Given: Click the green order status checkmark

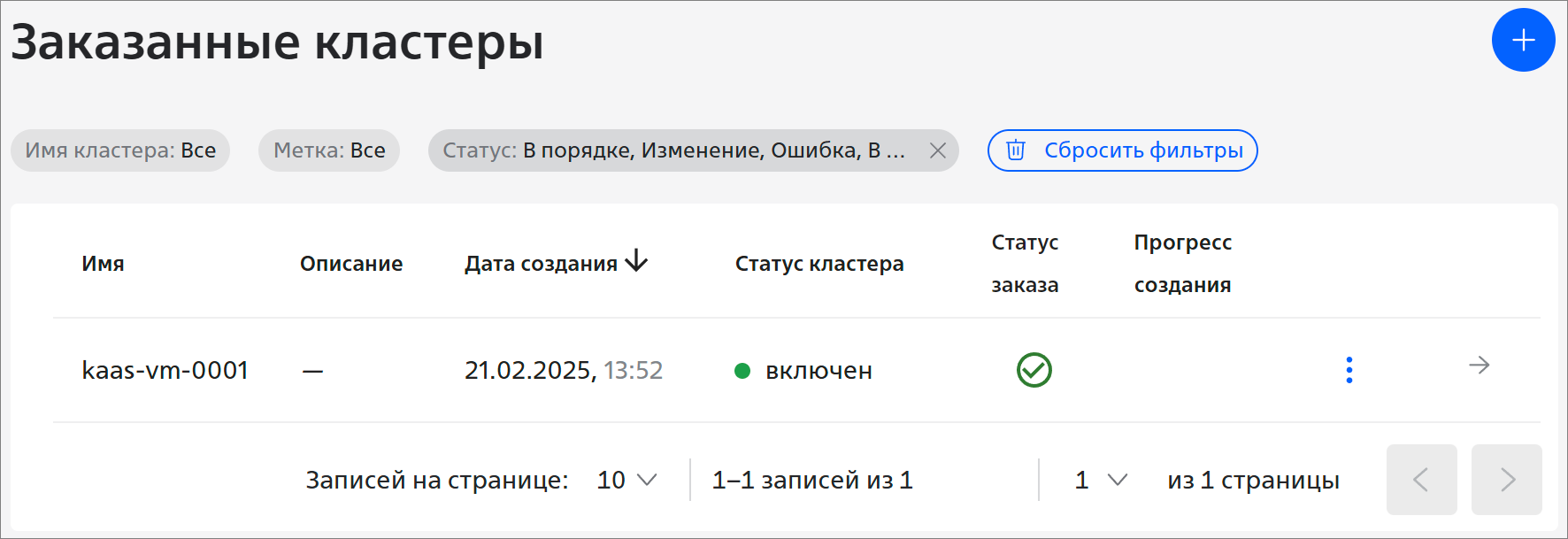Looking at the screenshot, I should coord(1034,370).
